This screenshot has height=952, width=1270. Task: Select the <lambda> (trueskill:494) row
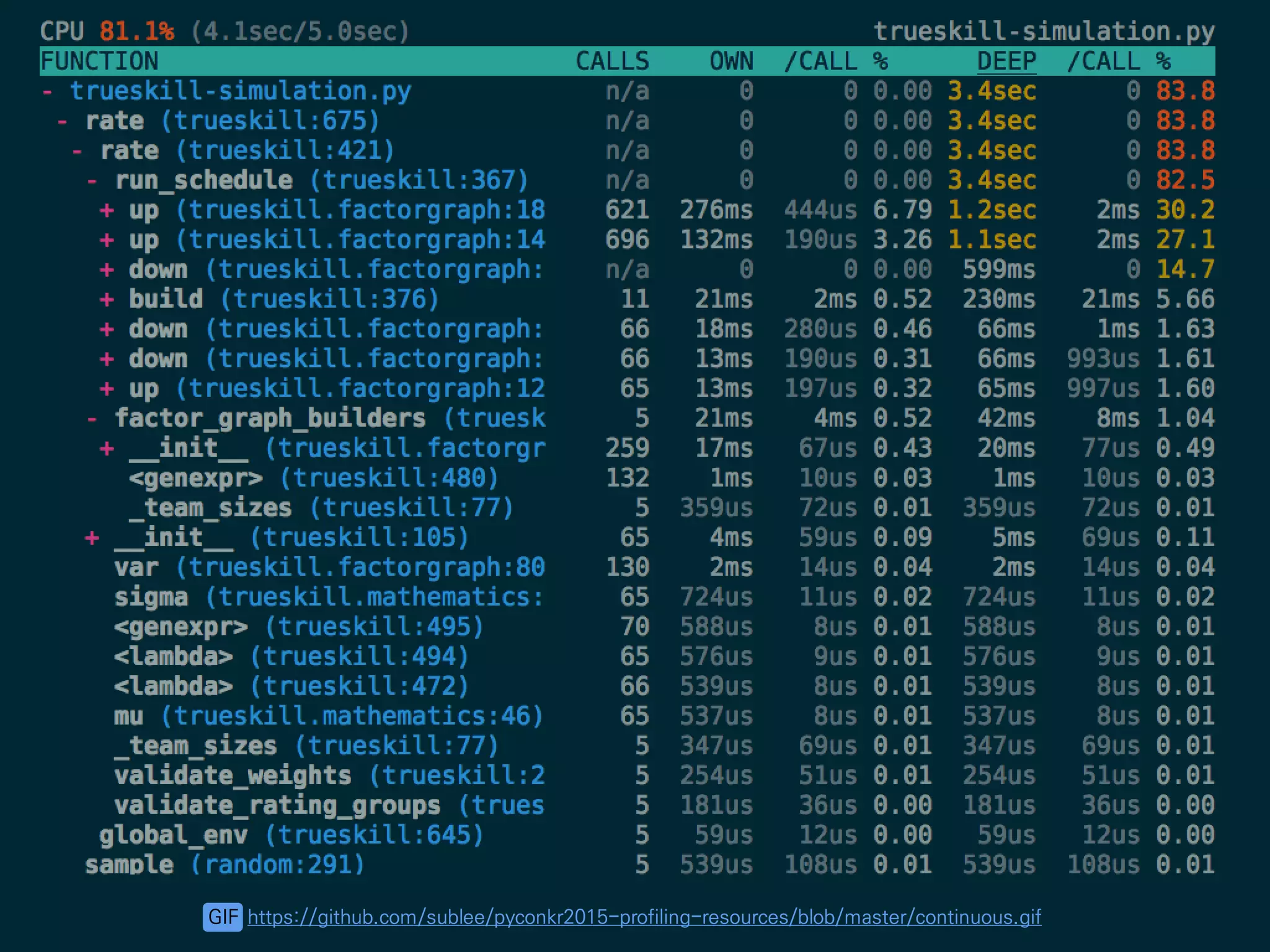coord(627,657)
